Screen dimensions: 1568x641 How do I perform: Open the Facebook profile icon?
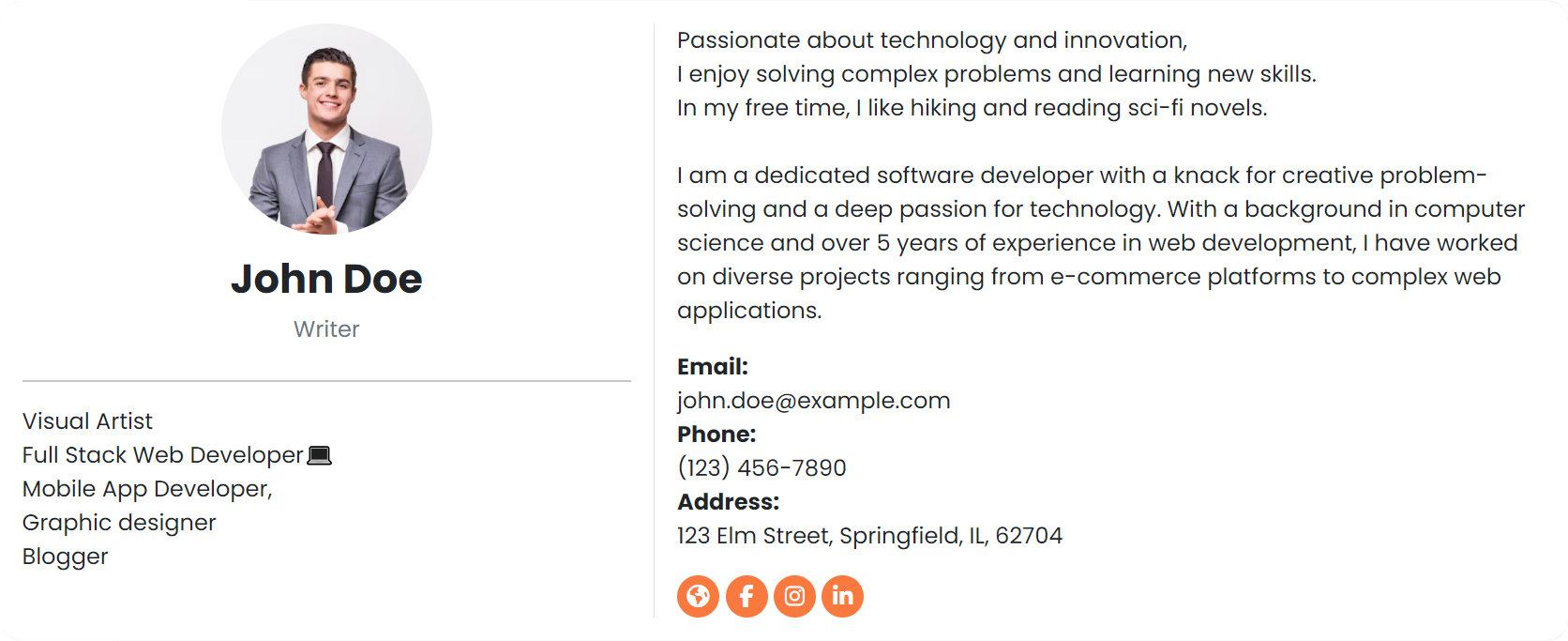click(x=746, y=596)
